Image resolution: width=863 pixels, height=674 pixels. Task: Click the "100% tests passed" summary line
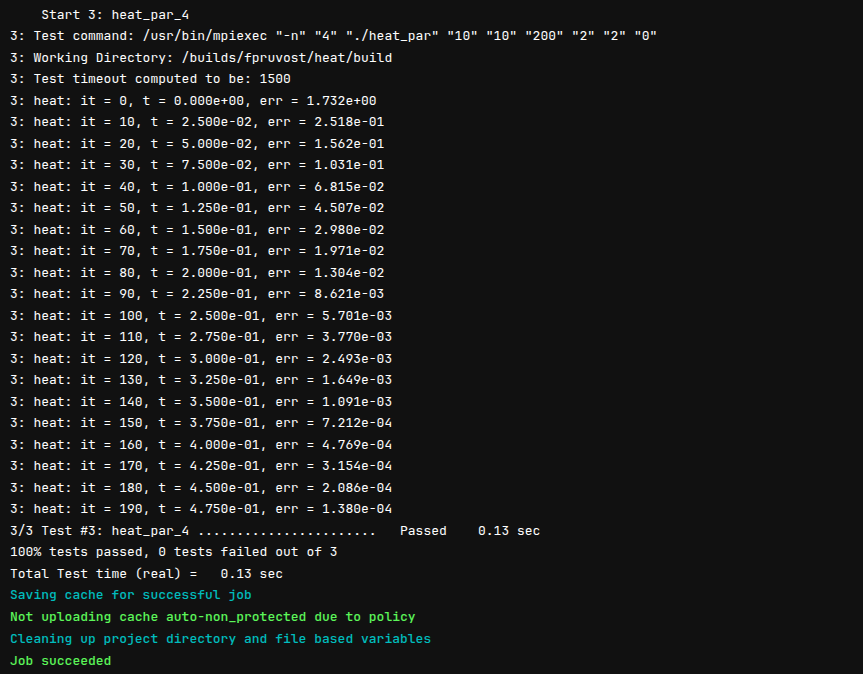[176, 552]
